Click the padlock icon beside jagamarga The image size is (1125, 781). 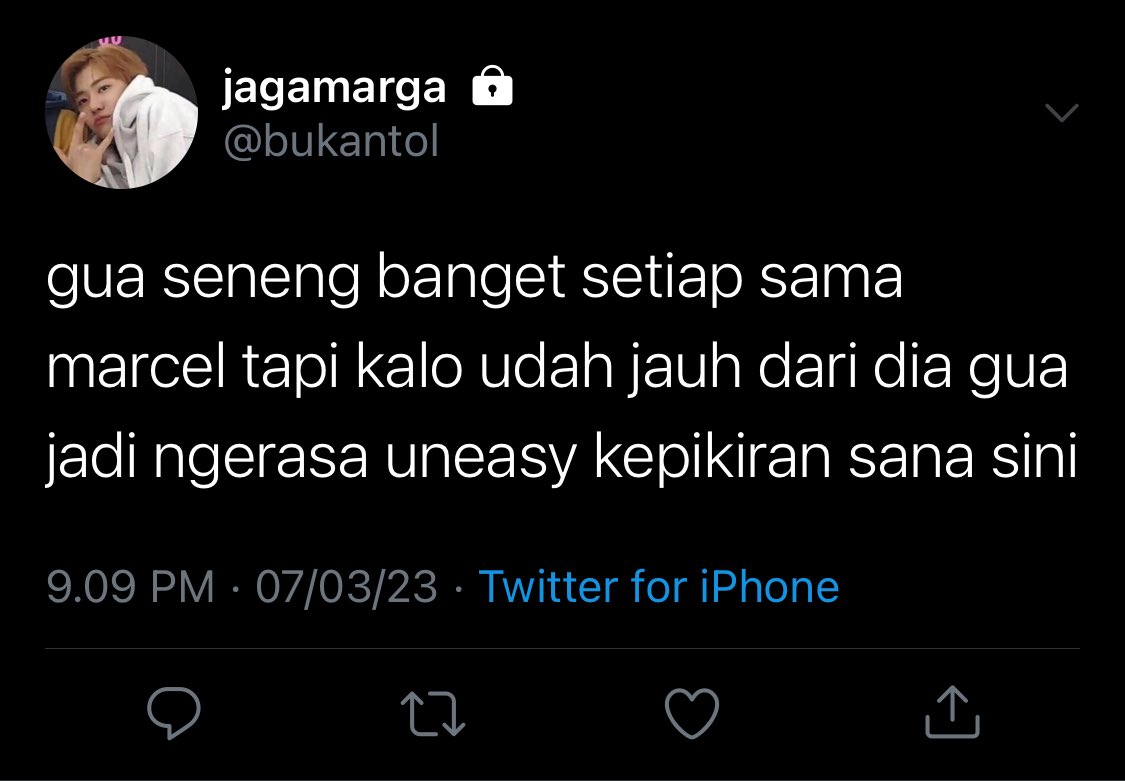coord(492,86)
